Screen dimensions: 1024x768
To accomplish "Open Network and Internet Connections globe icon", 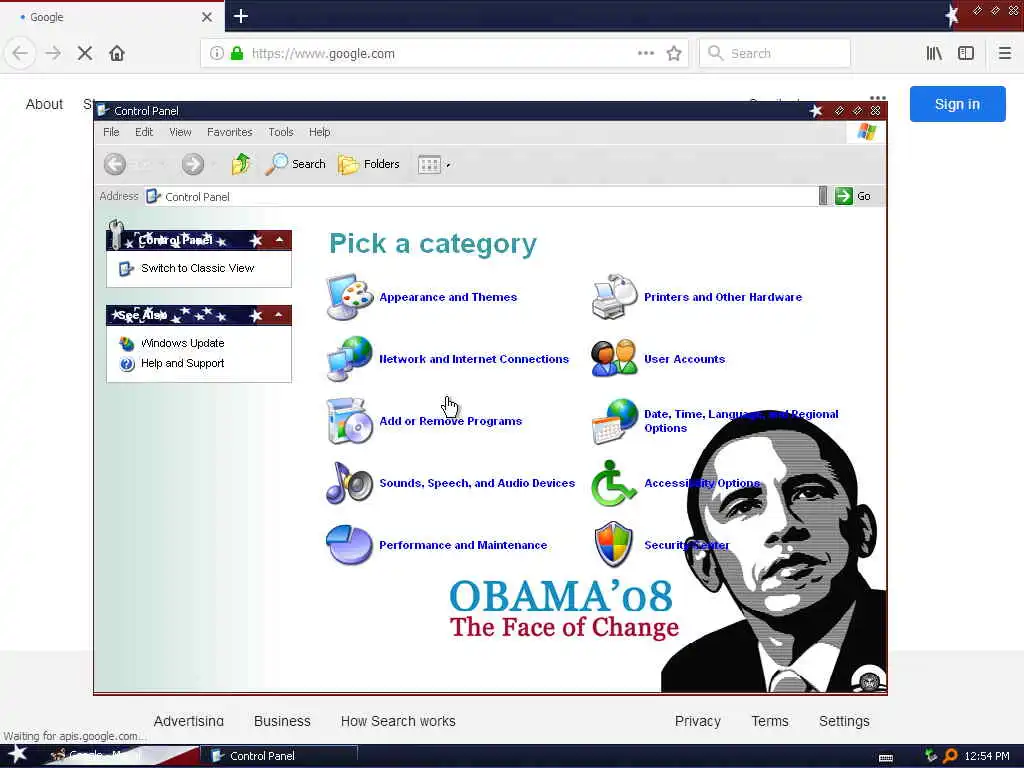I will click(349, 359).
